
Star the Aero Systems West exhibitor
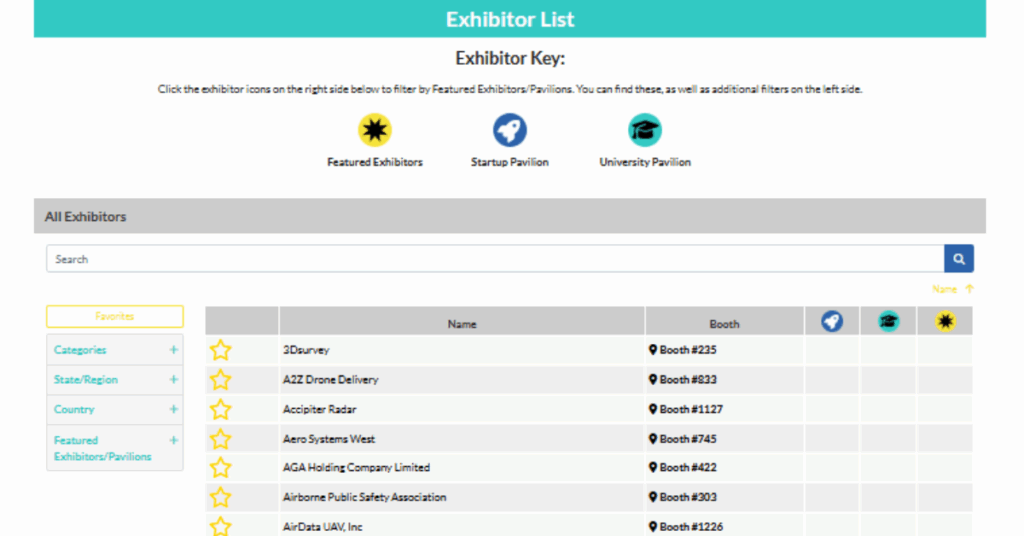tap(221, 439)
